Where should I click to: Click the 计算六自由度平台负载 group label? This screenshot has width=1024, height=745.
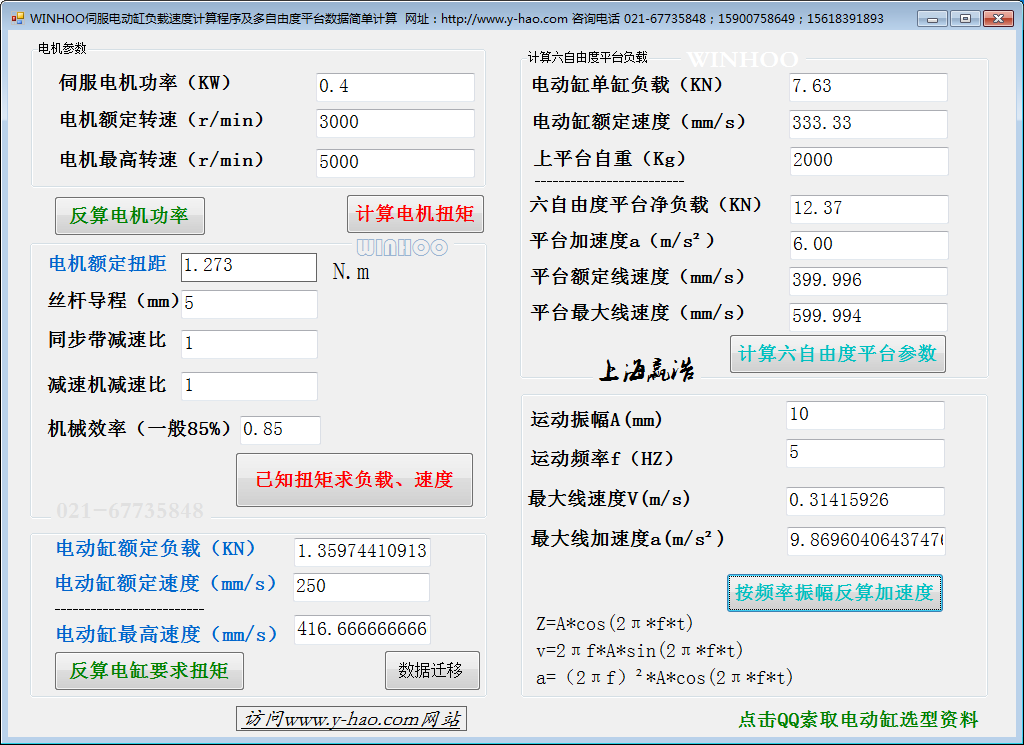coord(587,57)
